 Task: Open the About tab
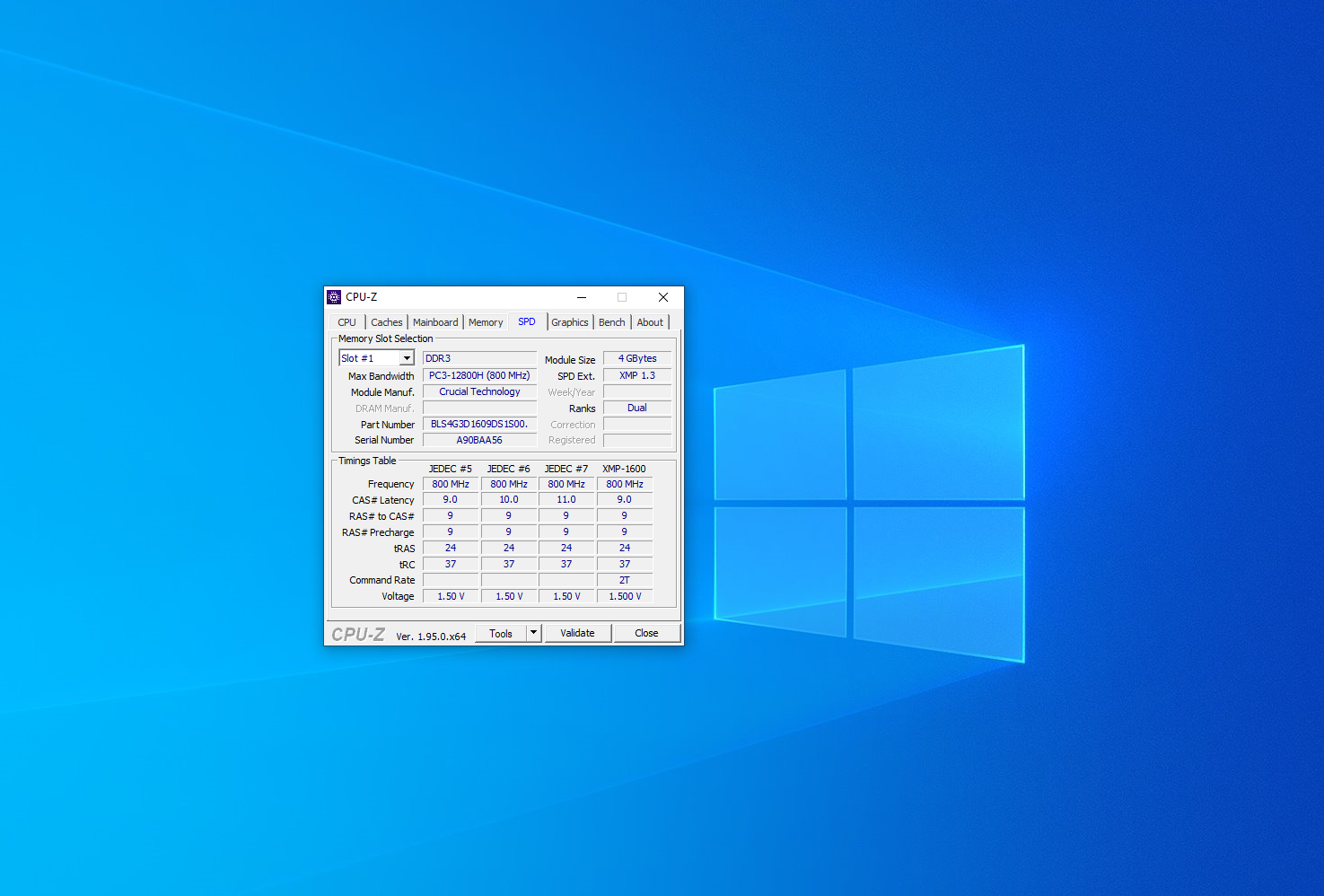coord(651,322)
